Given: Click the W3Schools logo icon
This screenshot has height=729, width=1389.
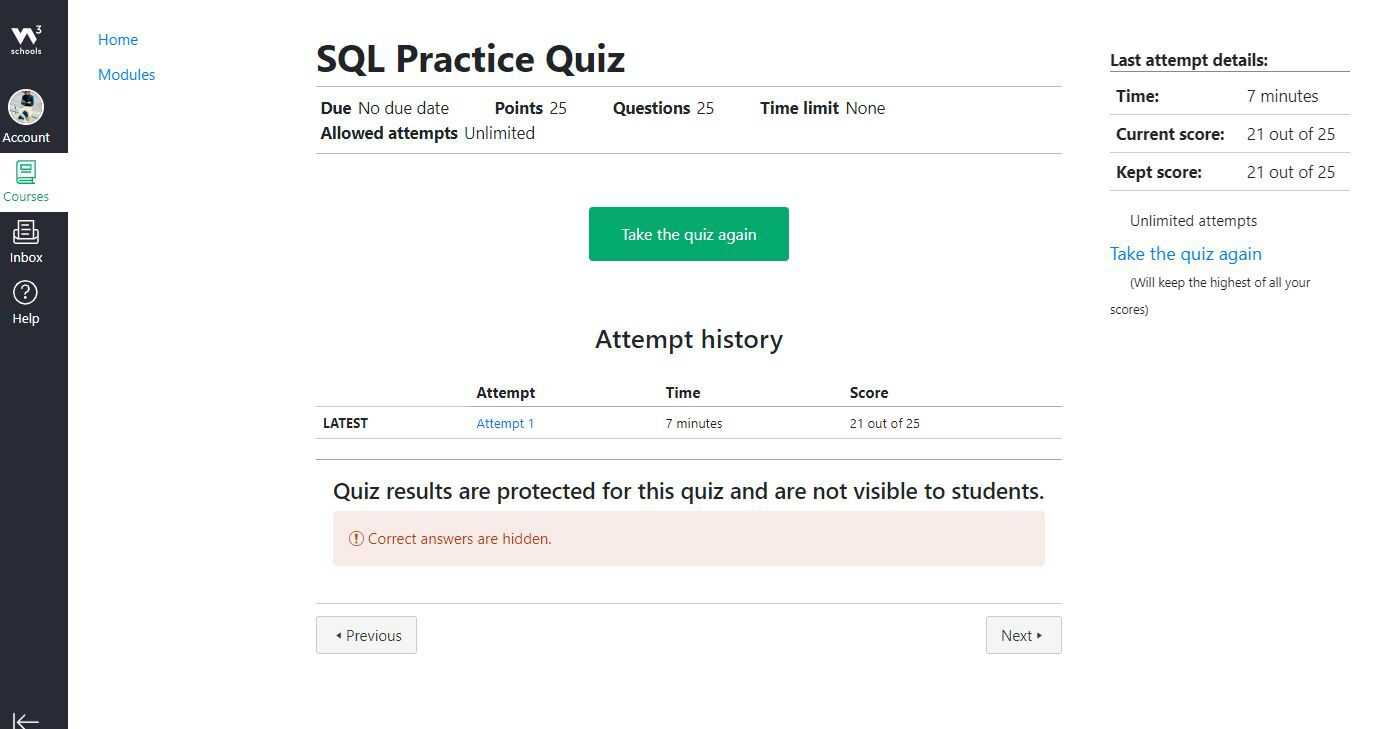Looking at the screenshot, I should (x=26, y=40).
